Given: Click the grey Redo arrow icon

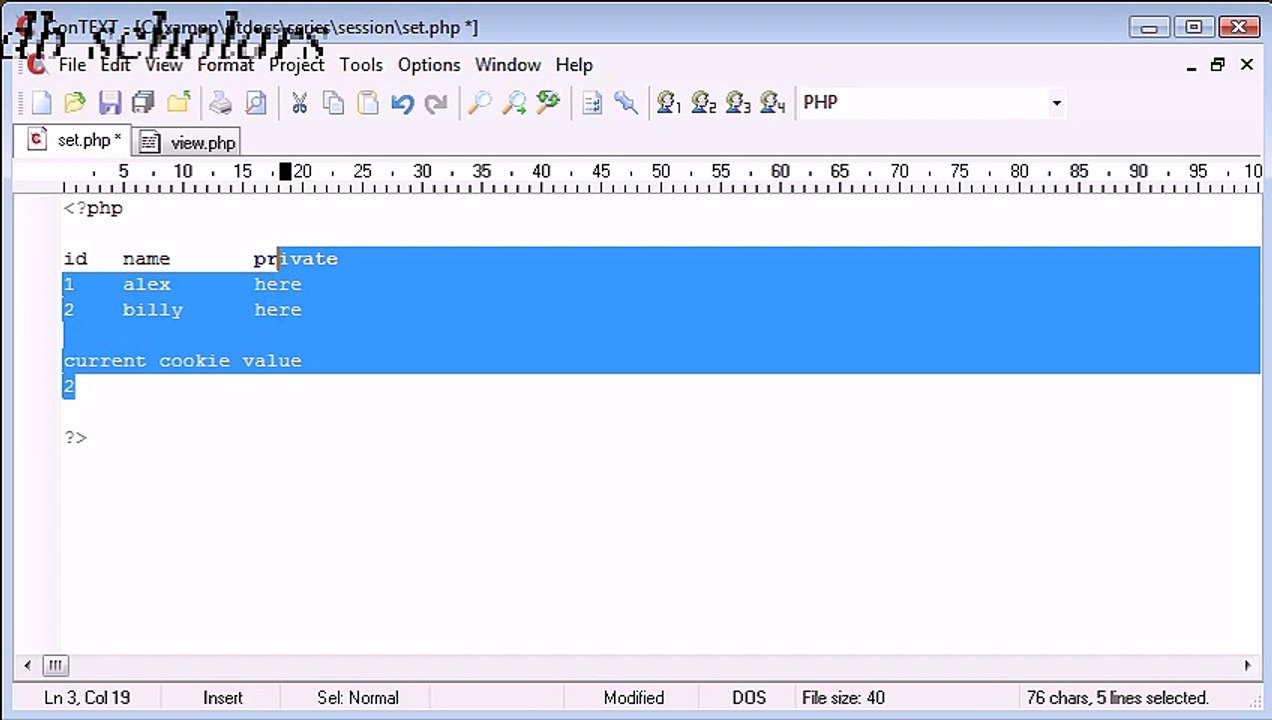Looking at the screenshot, I should (x=436, y=102).
